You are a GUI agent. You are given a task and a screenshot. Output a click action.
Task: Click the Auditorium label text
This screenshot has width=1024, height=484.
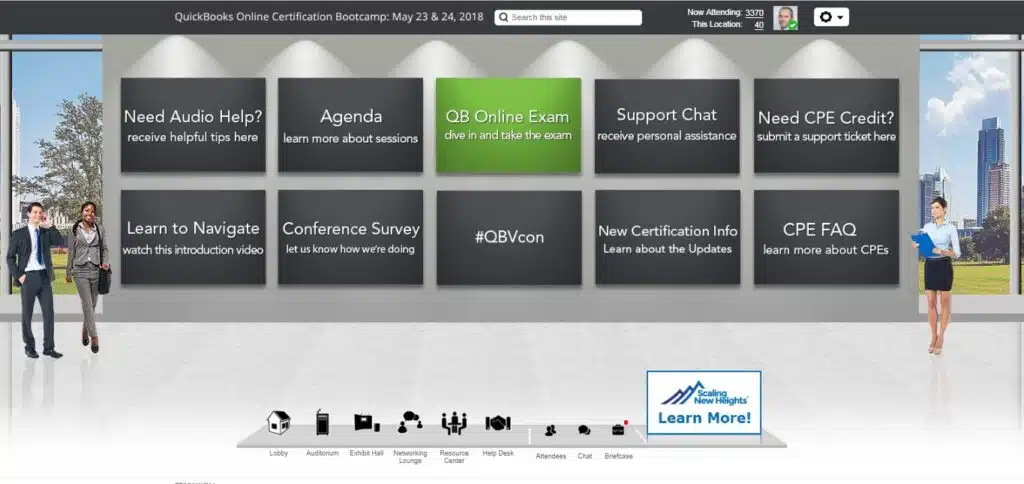pyautogui.click(x=323, y=453)
